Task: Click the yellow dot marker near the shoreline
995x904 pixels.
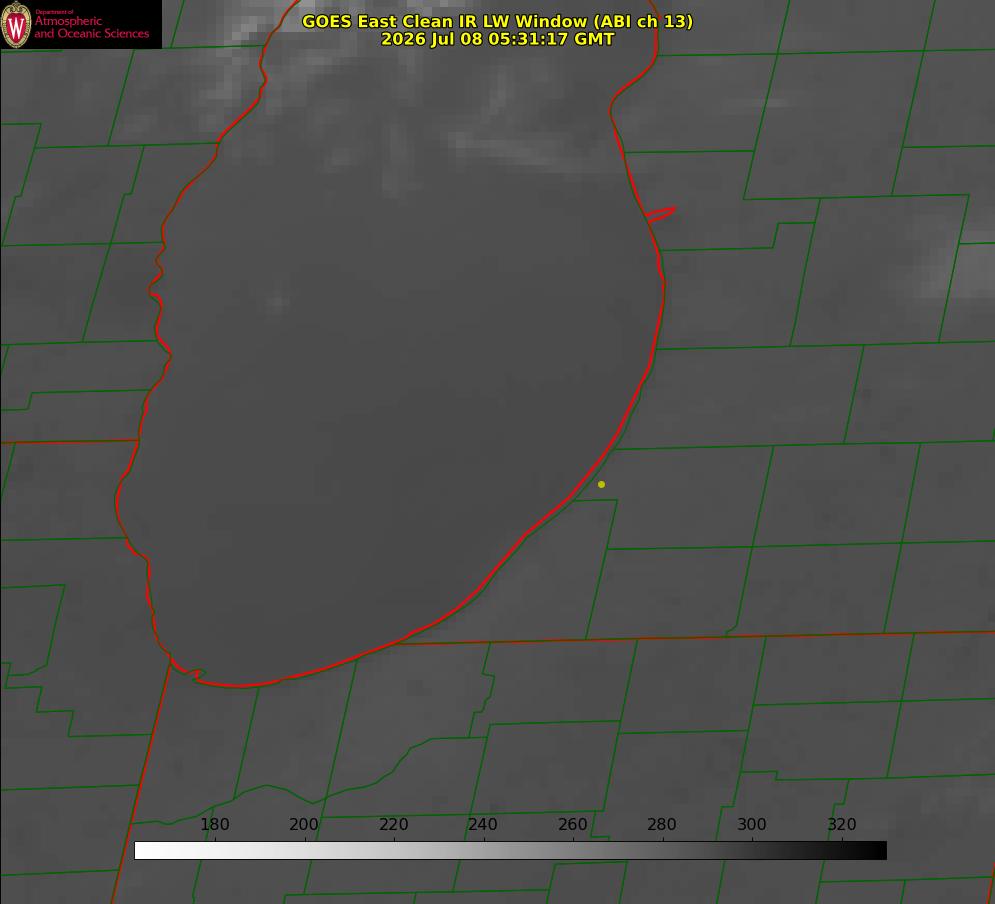Action: point(601,484)
